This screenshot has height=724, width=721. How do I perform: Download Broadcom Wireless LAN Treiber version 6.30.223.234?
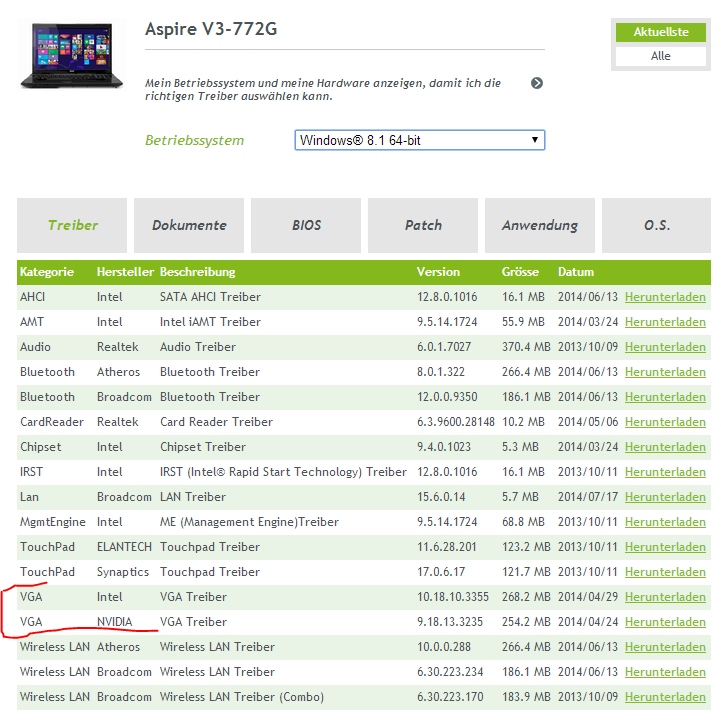(665, 672)
